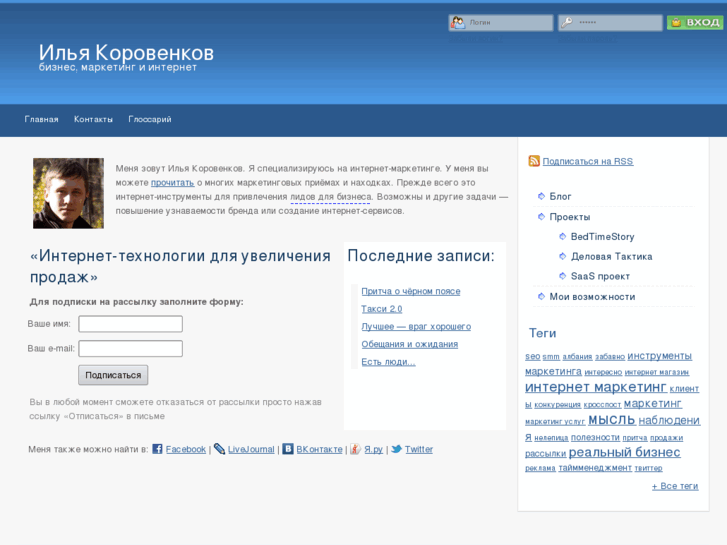The image size is (727, 545).
Task: Click the site title Илья Коровенков
Action: coord(126,52)
